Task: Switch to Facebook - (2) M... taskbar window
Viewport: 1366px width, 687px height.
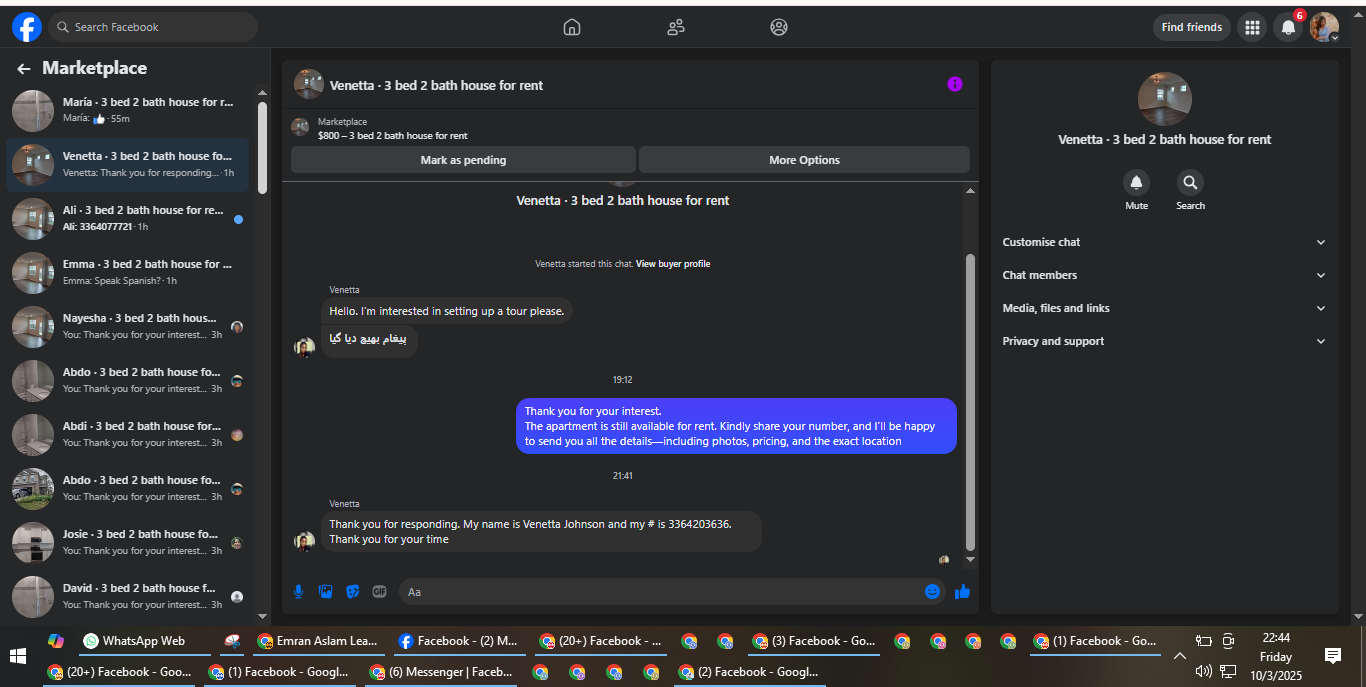Action: click(x=458, y=641)
